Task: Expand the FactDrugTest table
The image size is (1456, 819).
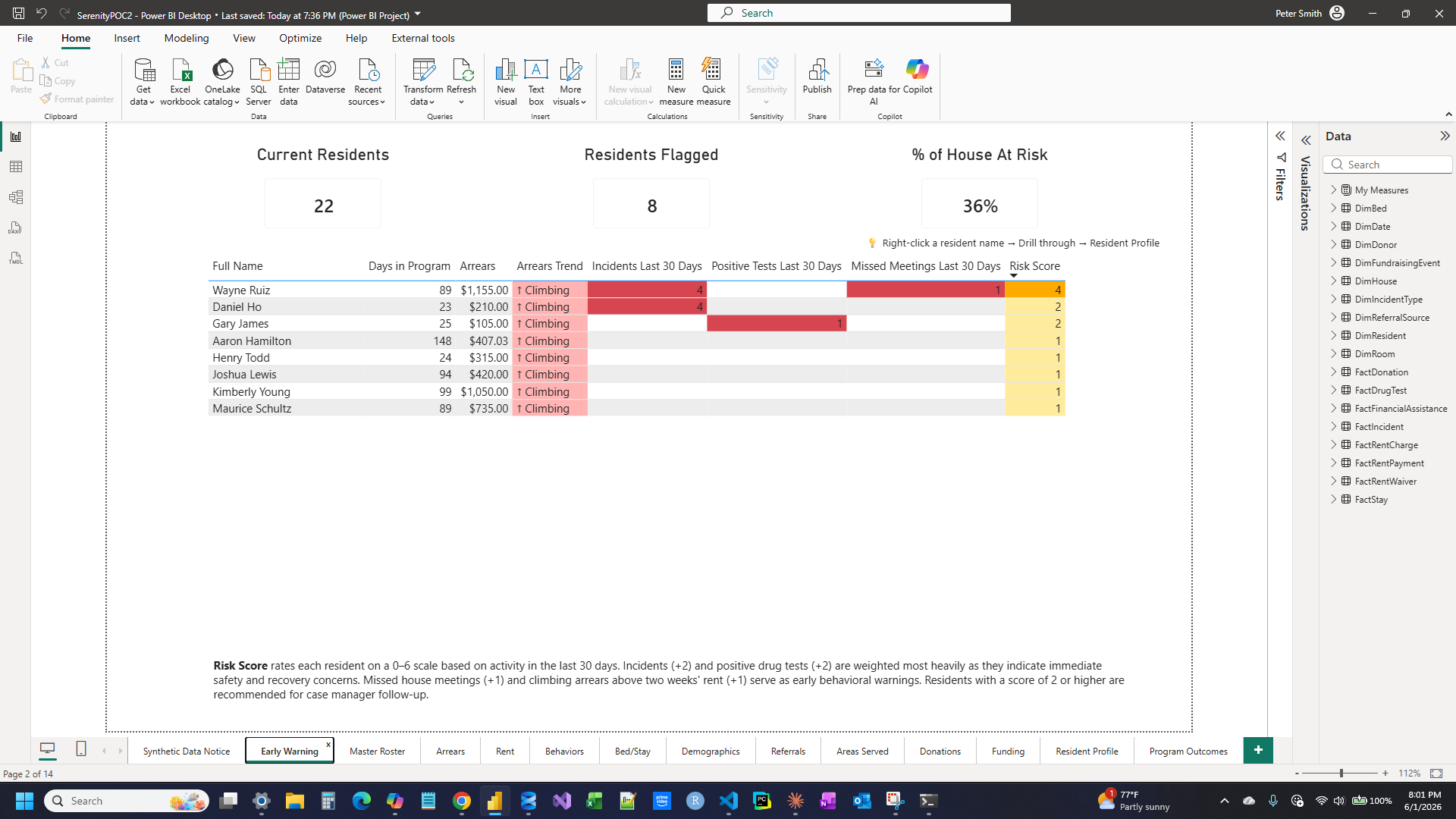Action: 1334,390
